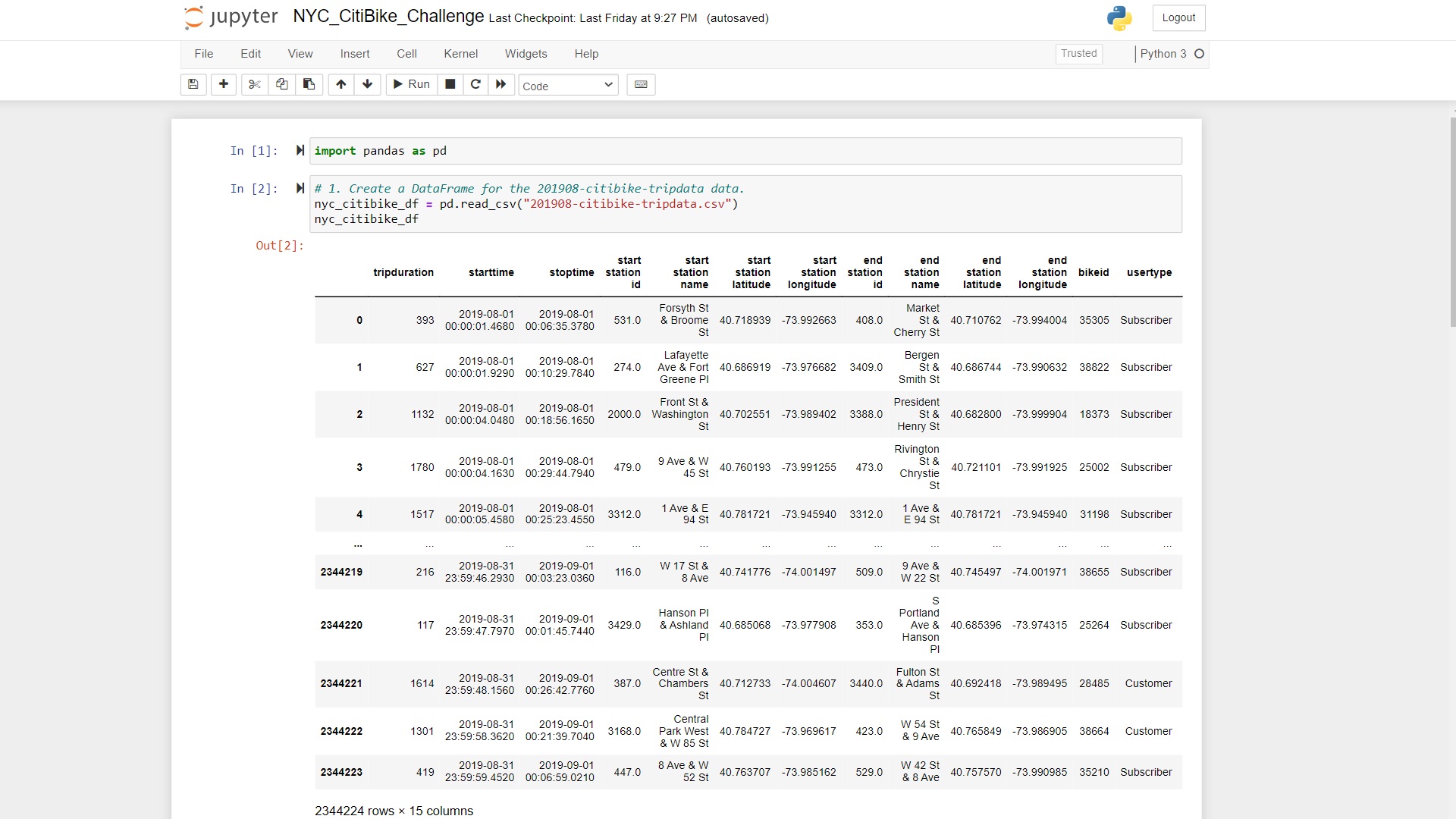The height and width of the screenshot is (819, 1456).
Task: Toggle the Trusted notebook indicator
Action: click(1078, 54)
